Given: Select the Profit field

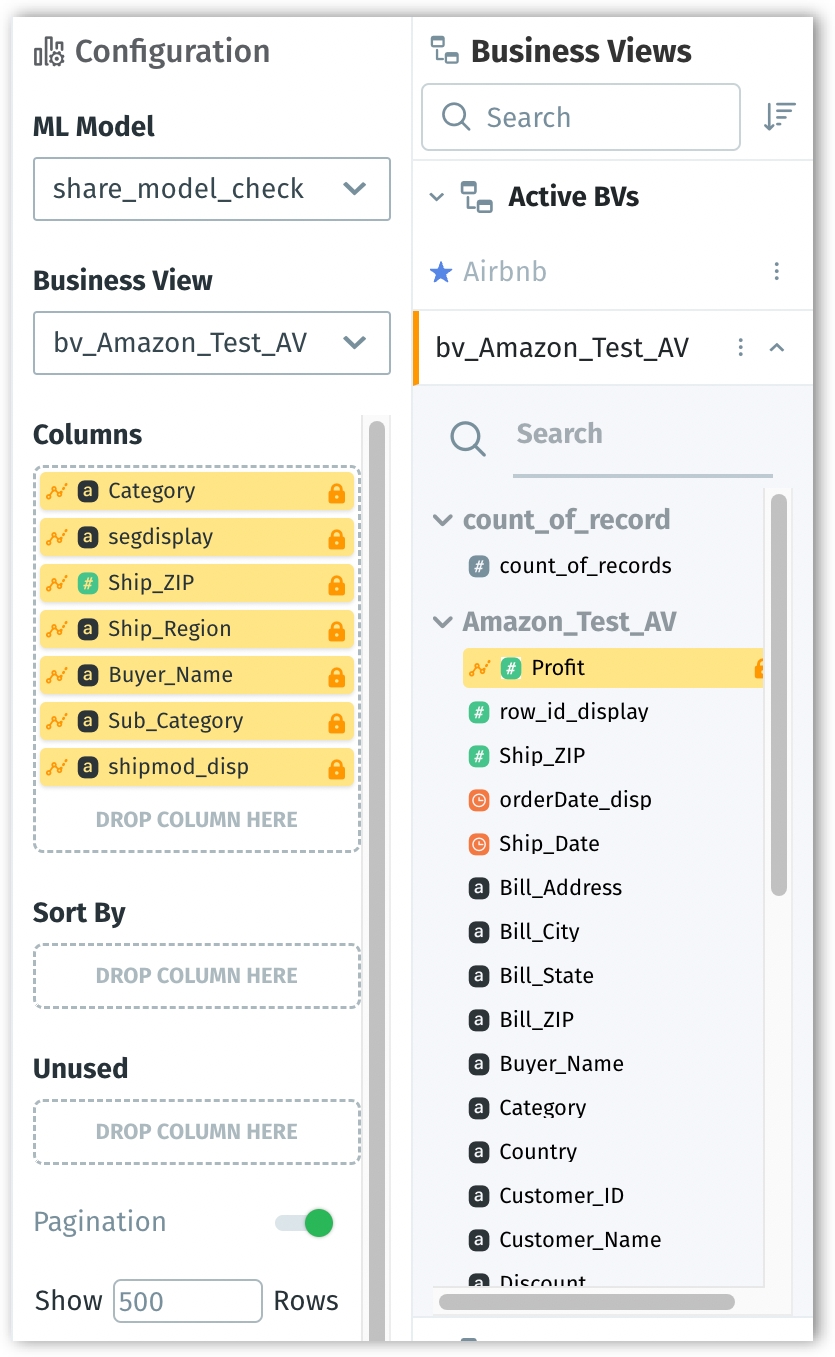Looking at the screenshot, I should [x=613, y=668].
